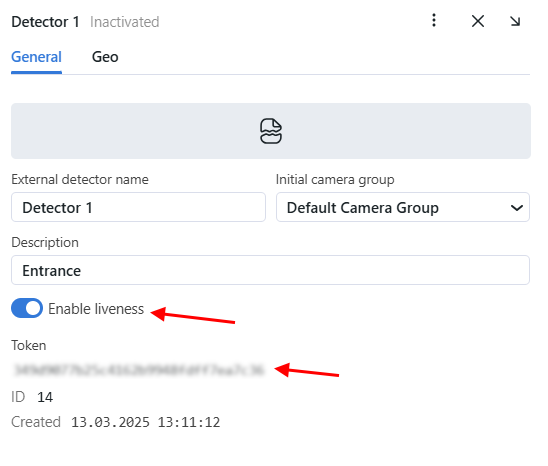Click the chevron arrow in camera group field

pyautogui.click(x=517, y=208)
